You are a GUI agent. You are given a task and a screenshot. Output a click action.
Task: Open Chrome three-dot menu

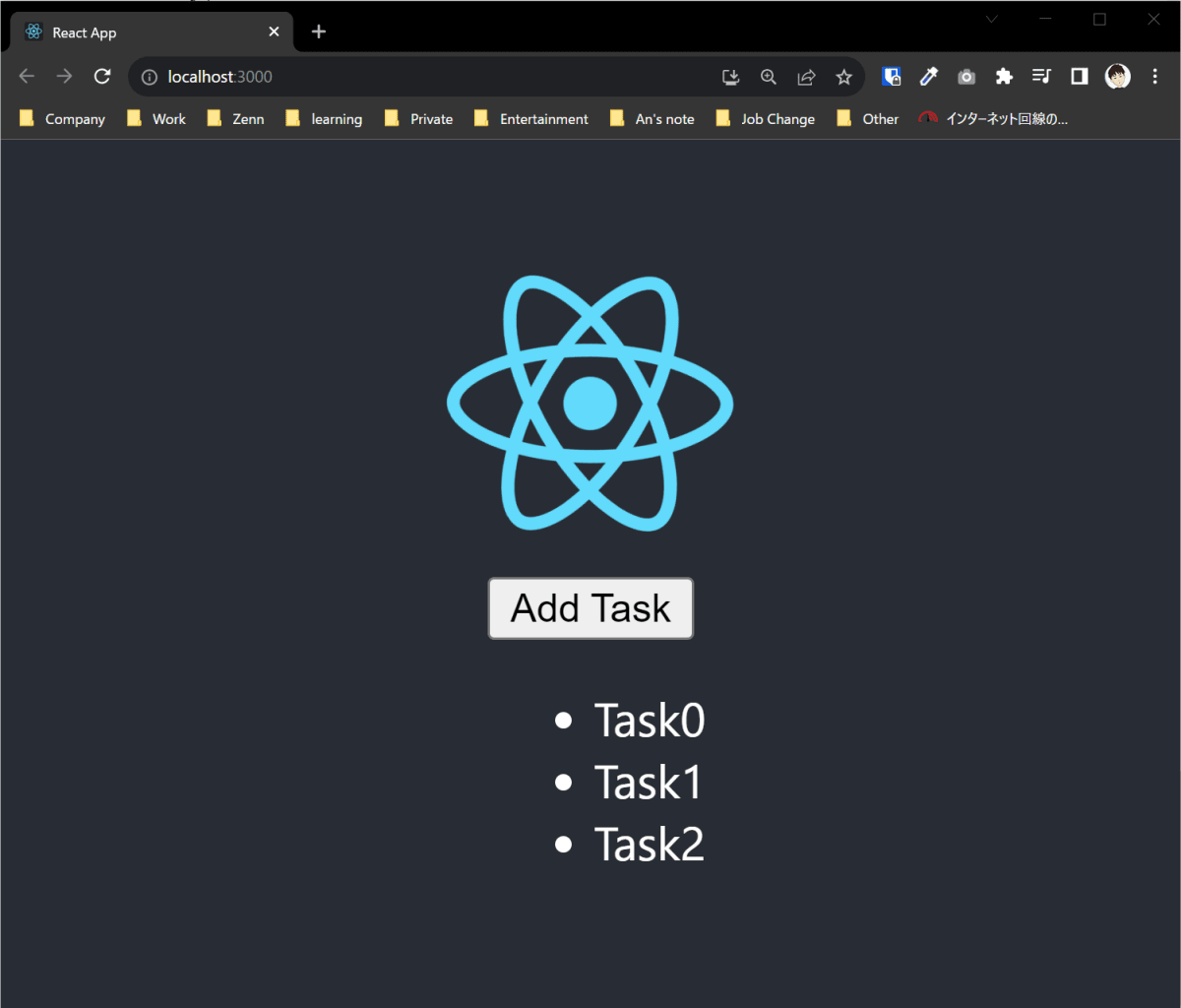pos(1155,77)
